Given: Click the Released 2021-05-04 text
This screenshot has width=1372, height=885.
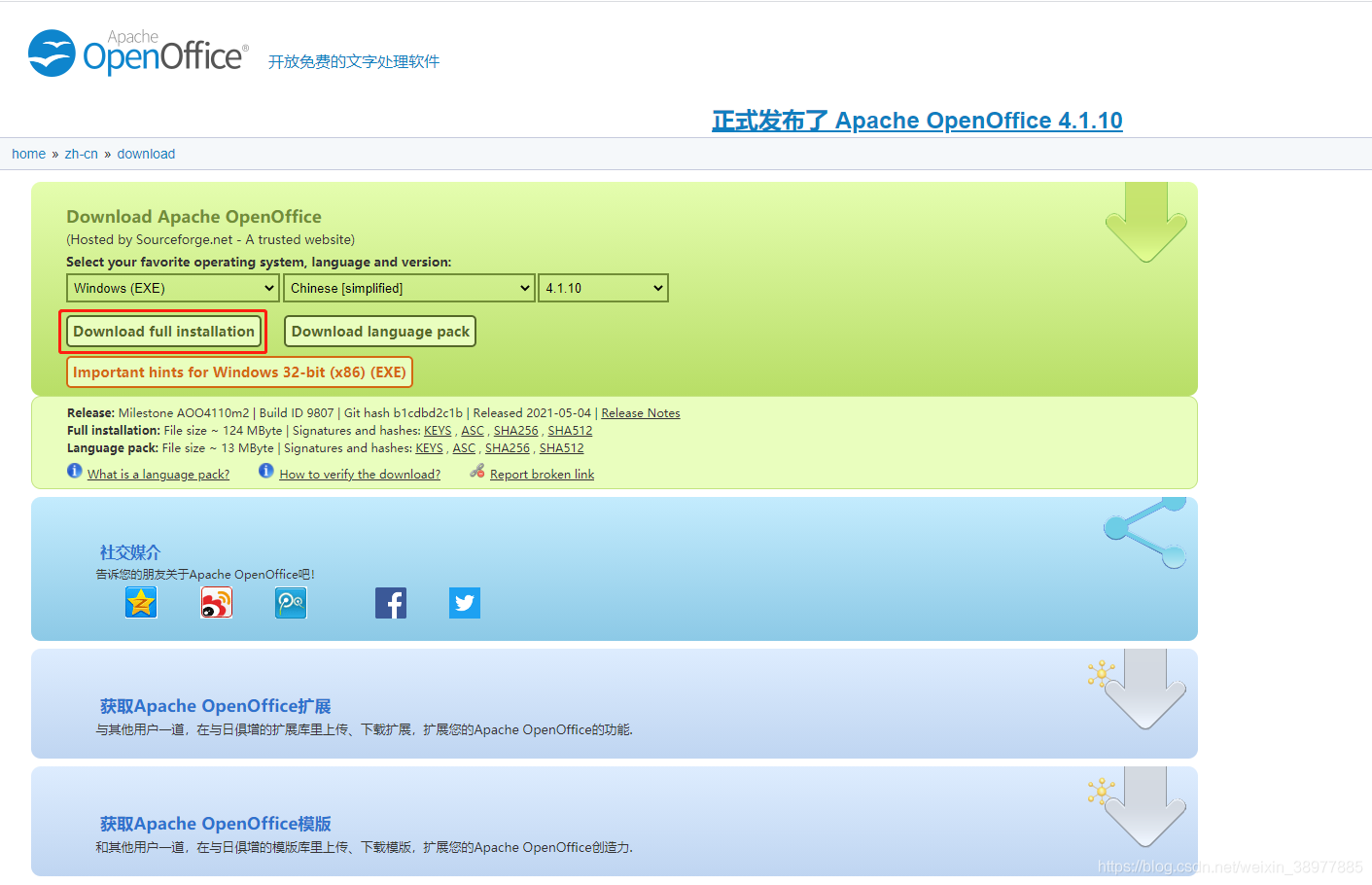Looking at the screenshot, I should 532,413.
